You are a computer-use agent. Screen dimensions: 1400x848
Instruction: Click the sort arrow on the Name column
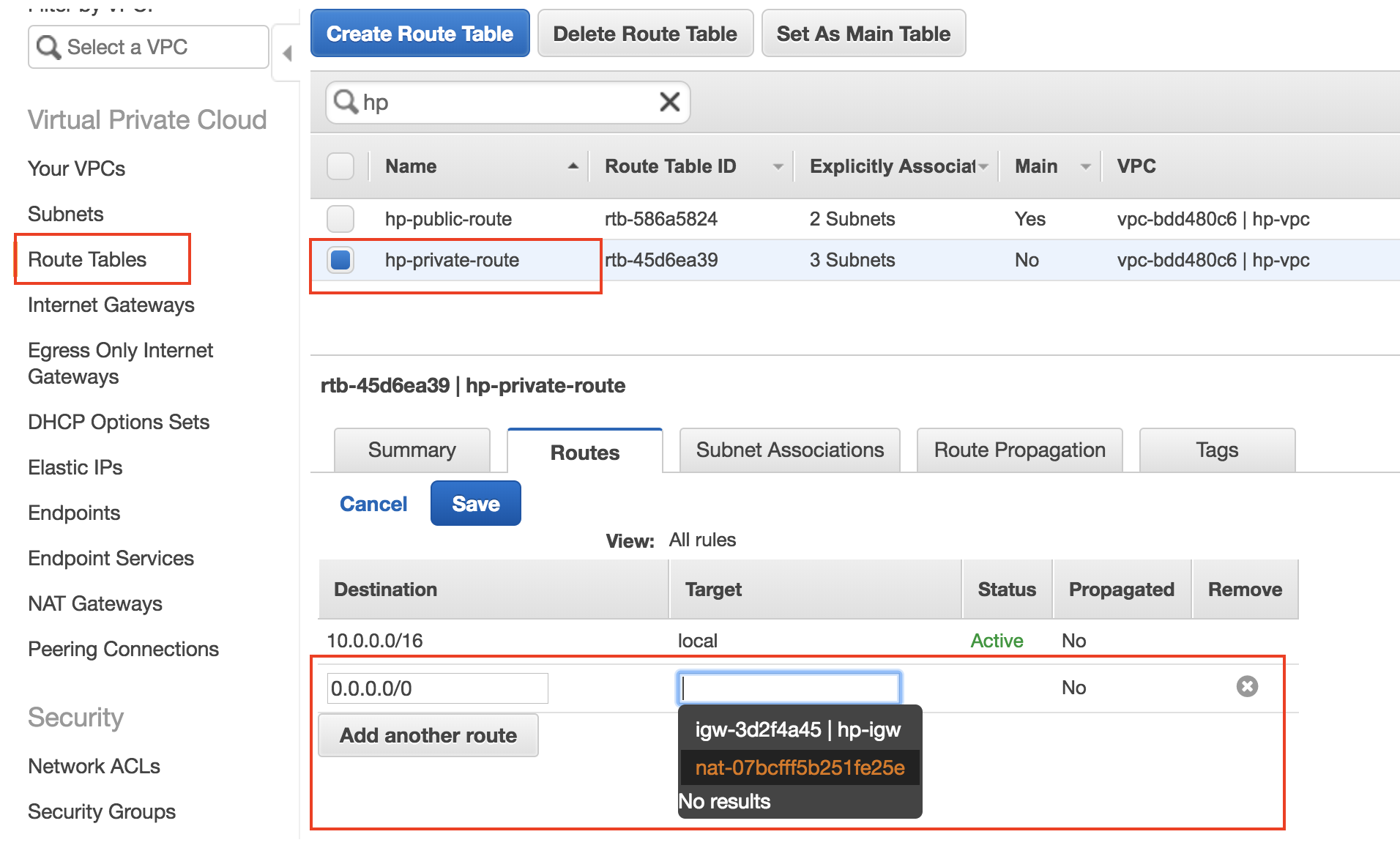coord(573,166)
